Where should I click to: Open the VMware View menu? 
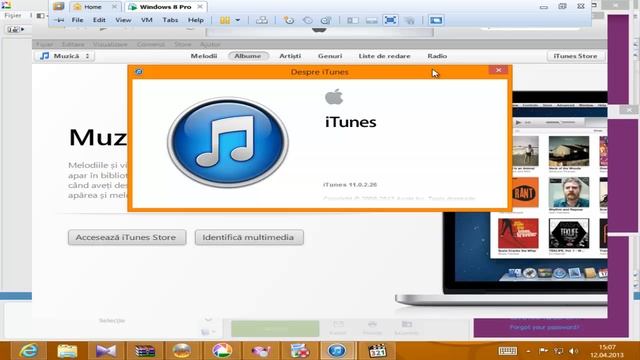coord(123,20)
